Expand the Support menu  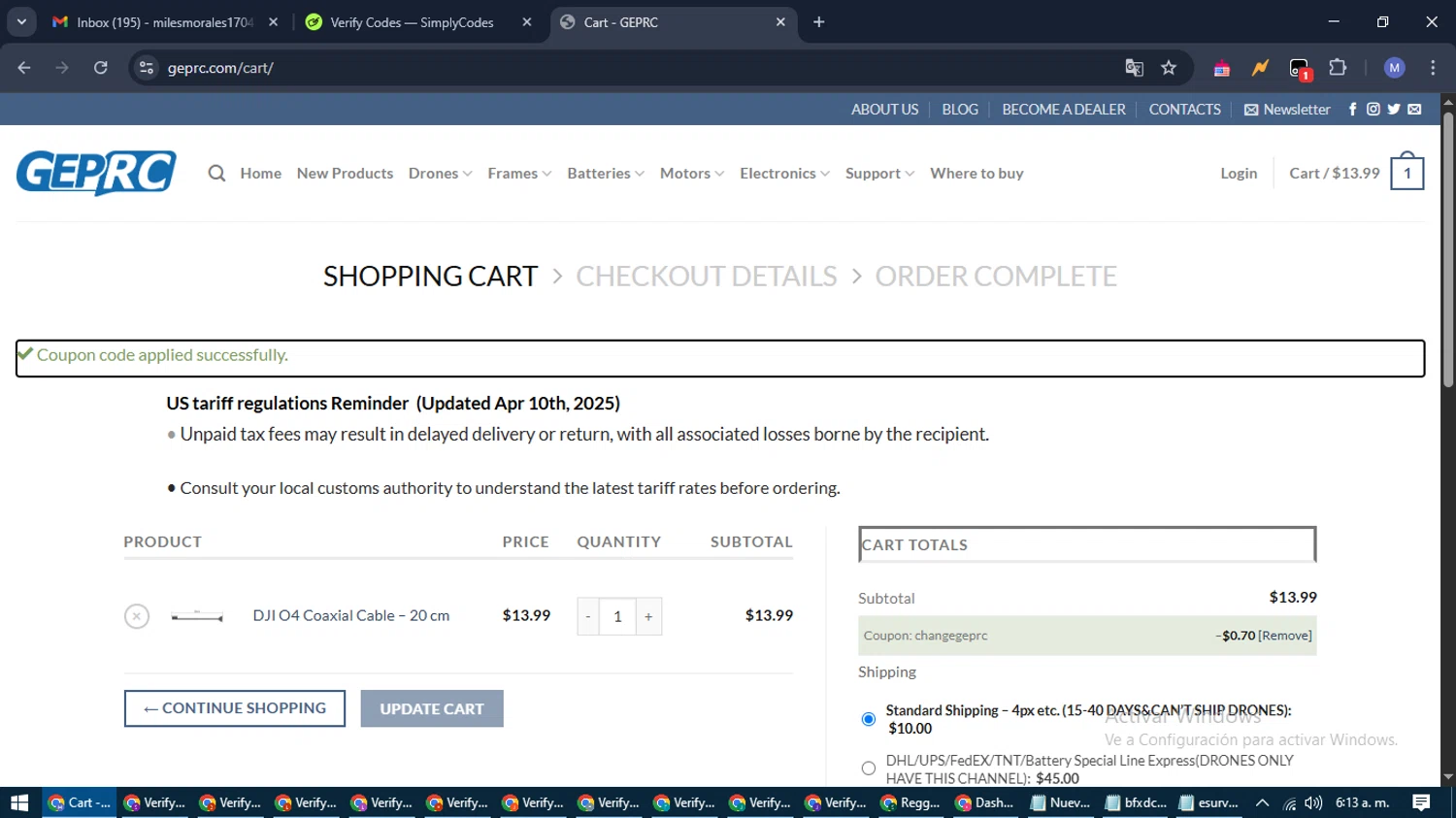[879, 173]
